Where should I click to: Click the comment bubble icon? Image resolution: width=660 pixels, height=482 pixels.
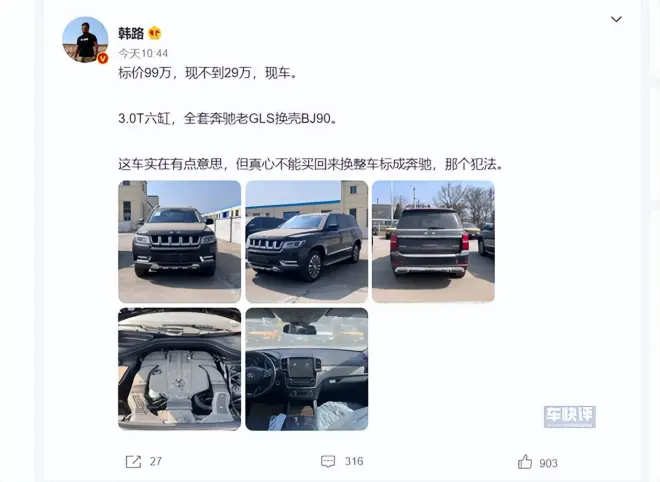tap(328, 462)
